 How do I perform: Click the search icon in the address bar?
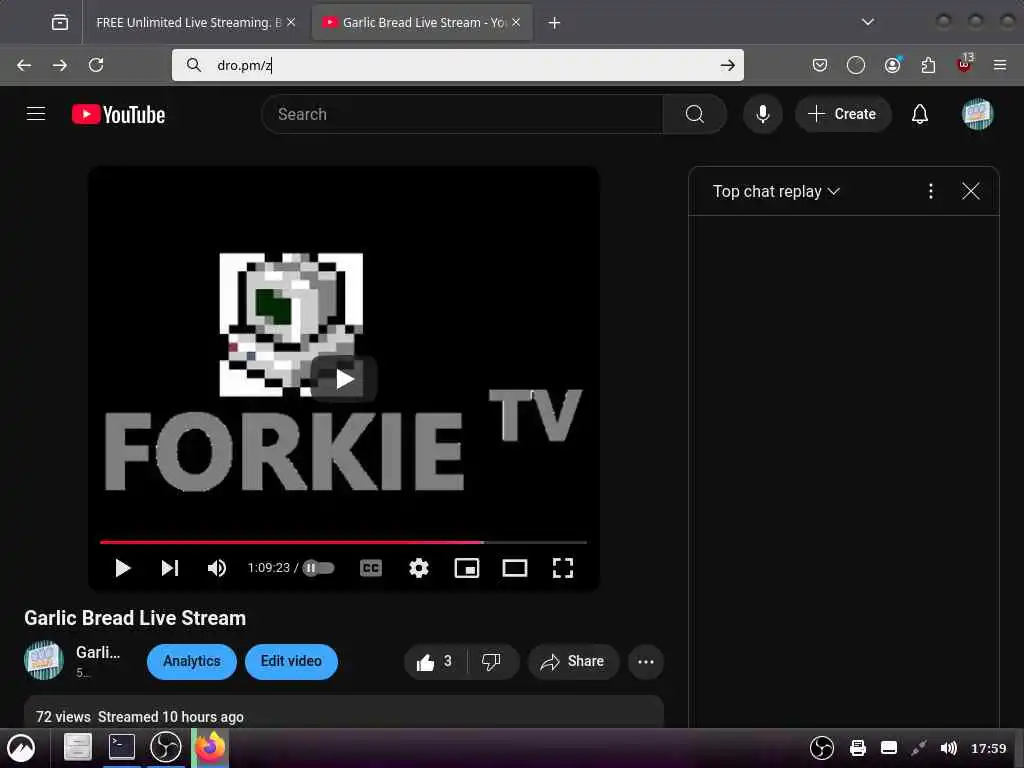193,65
